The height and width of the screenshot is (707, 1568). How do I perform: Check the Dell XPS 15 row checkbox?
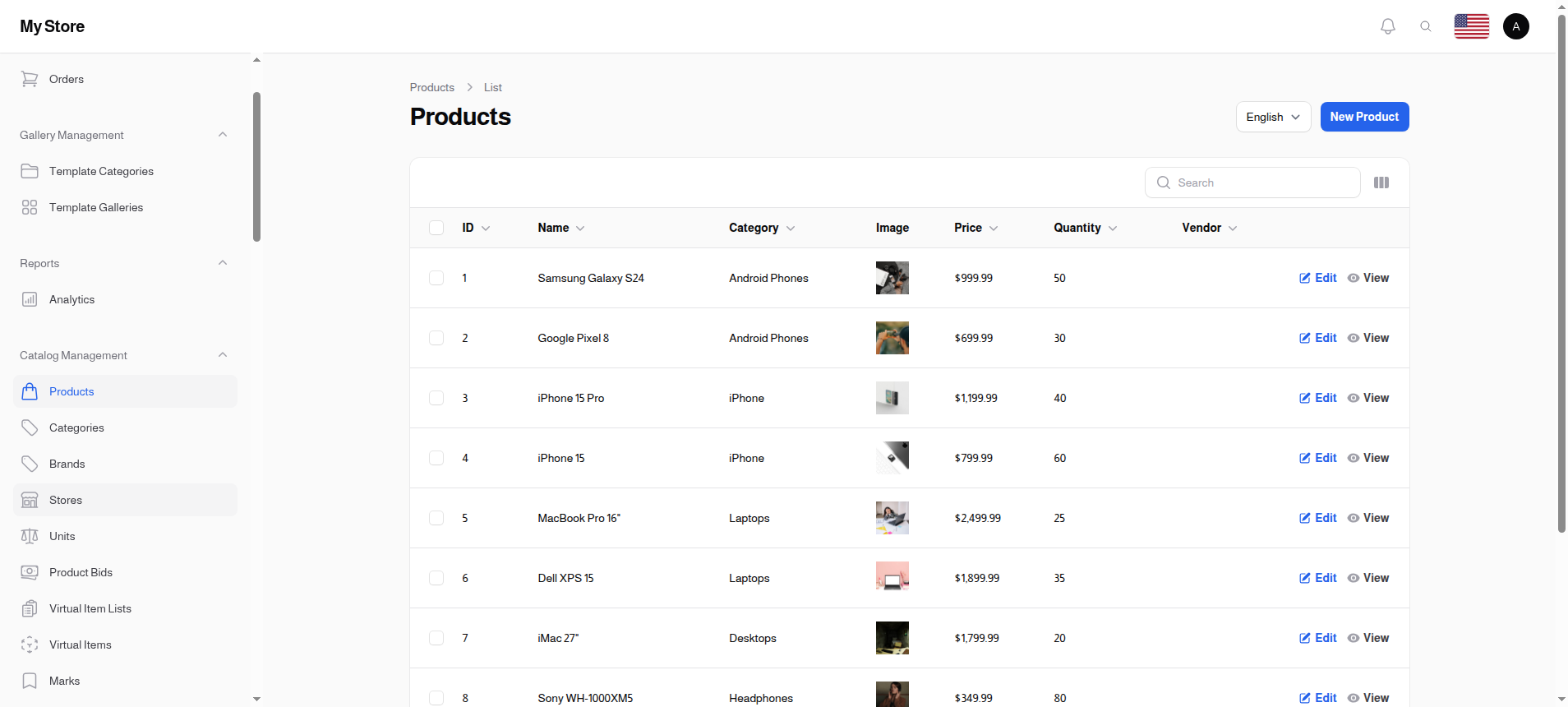click(436, 578)
